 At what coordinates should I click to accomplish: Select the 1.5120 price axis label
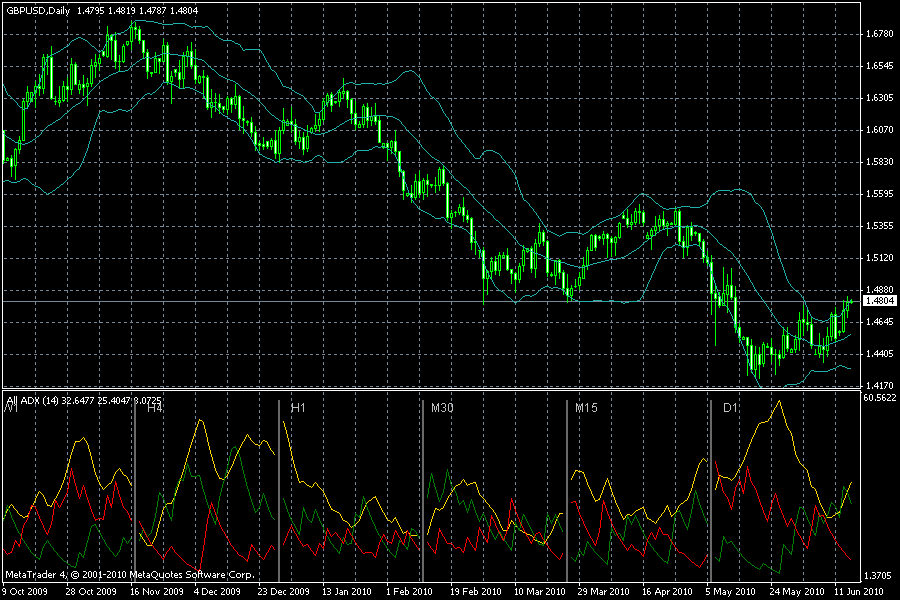click(x=880, y=258)
